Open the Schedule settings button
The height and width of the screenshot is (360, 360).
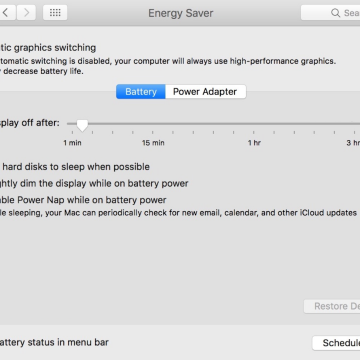point(336,343)
